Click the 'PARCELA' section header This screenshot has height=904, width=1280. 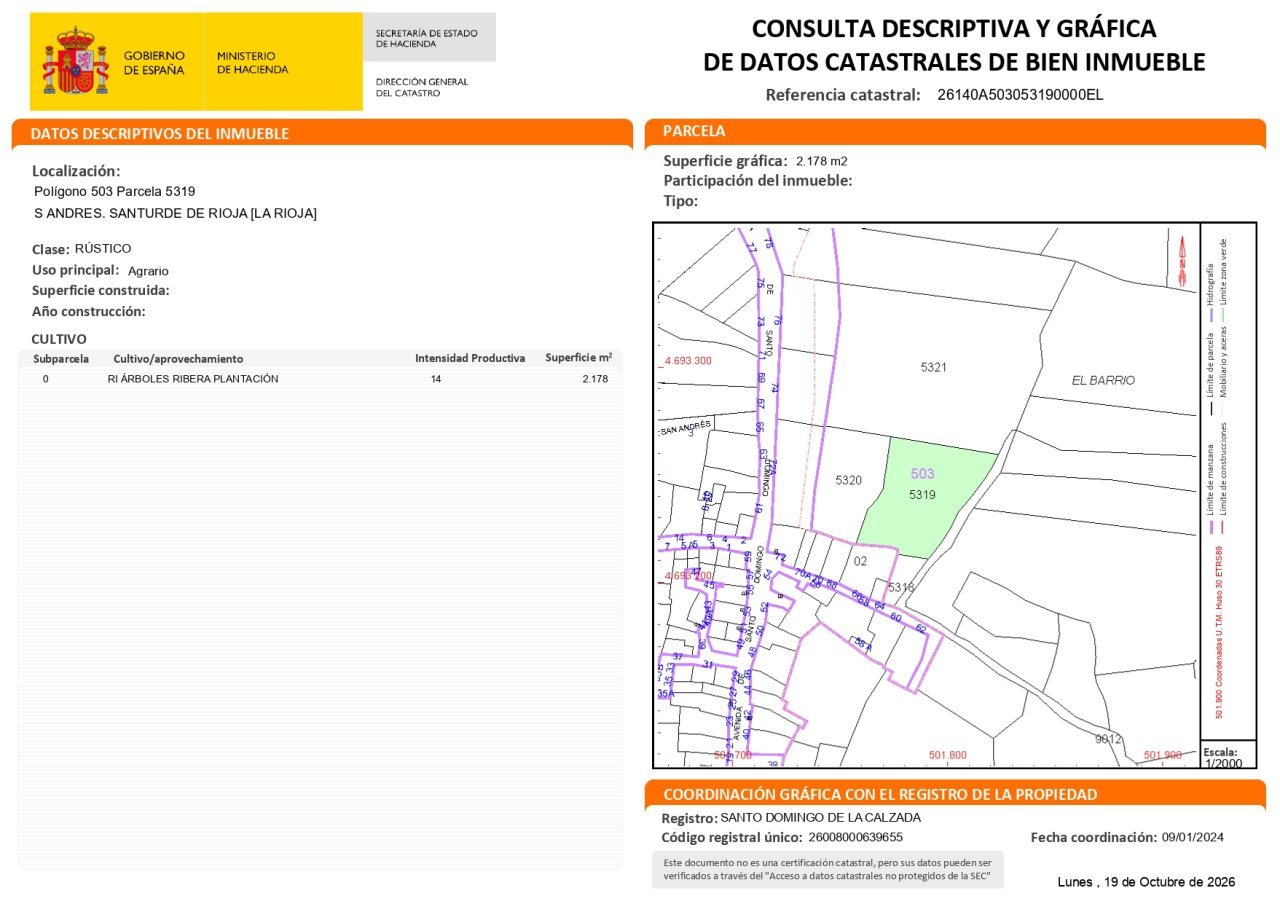click(694, 131)
